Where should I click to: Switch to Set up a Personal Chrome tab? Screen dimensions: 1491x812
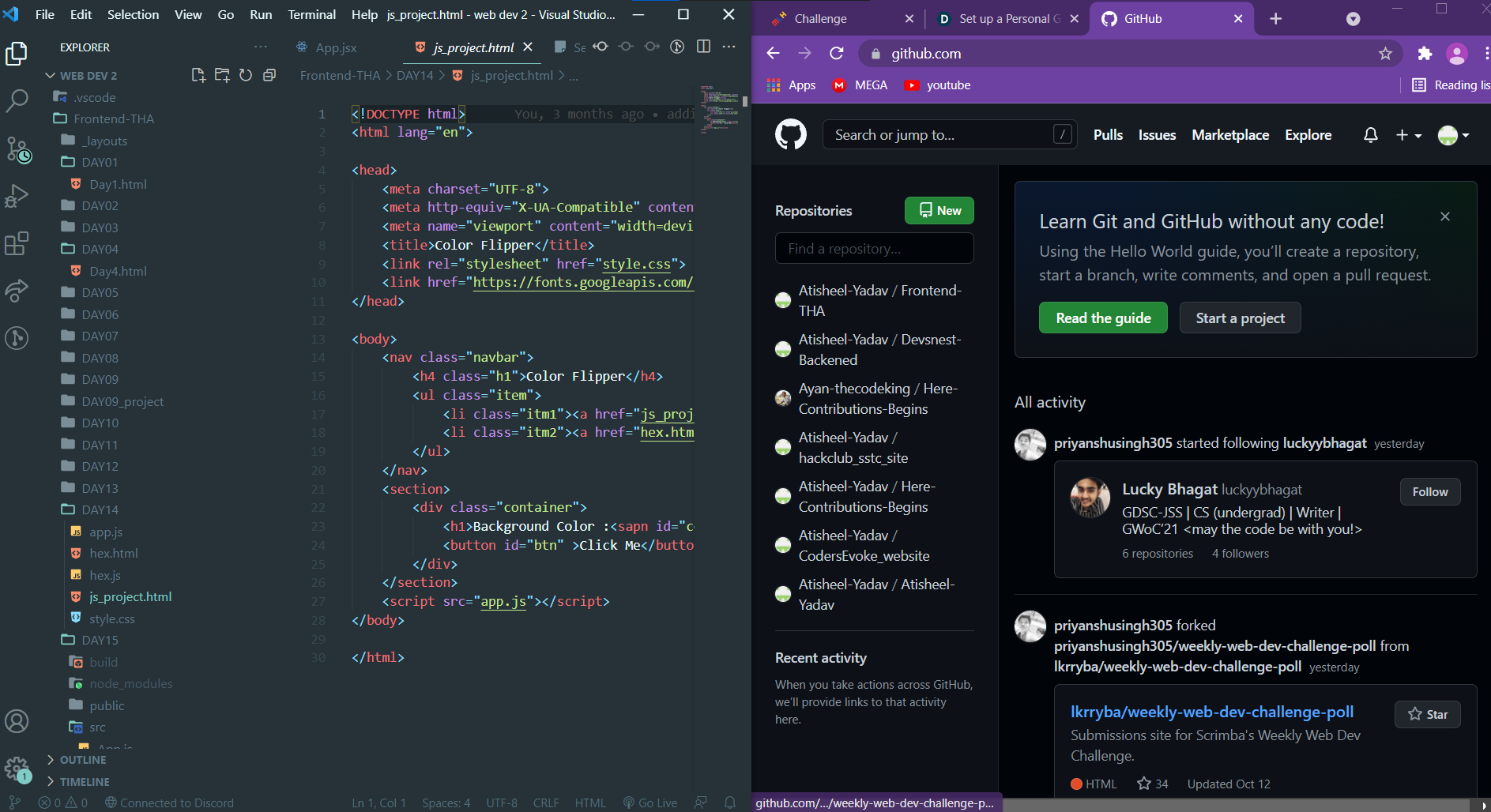(x=1008, y=19)
